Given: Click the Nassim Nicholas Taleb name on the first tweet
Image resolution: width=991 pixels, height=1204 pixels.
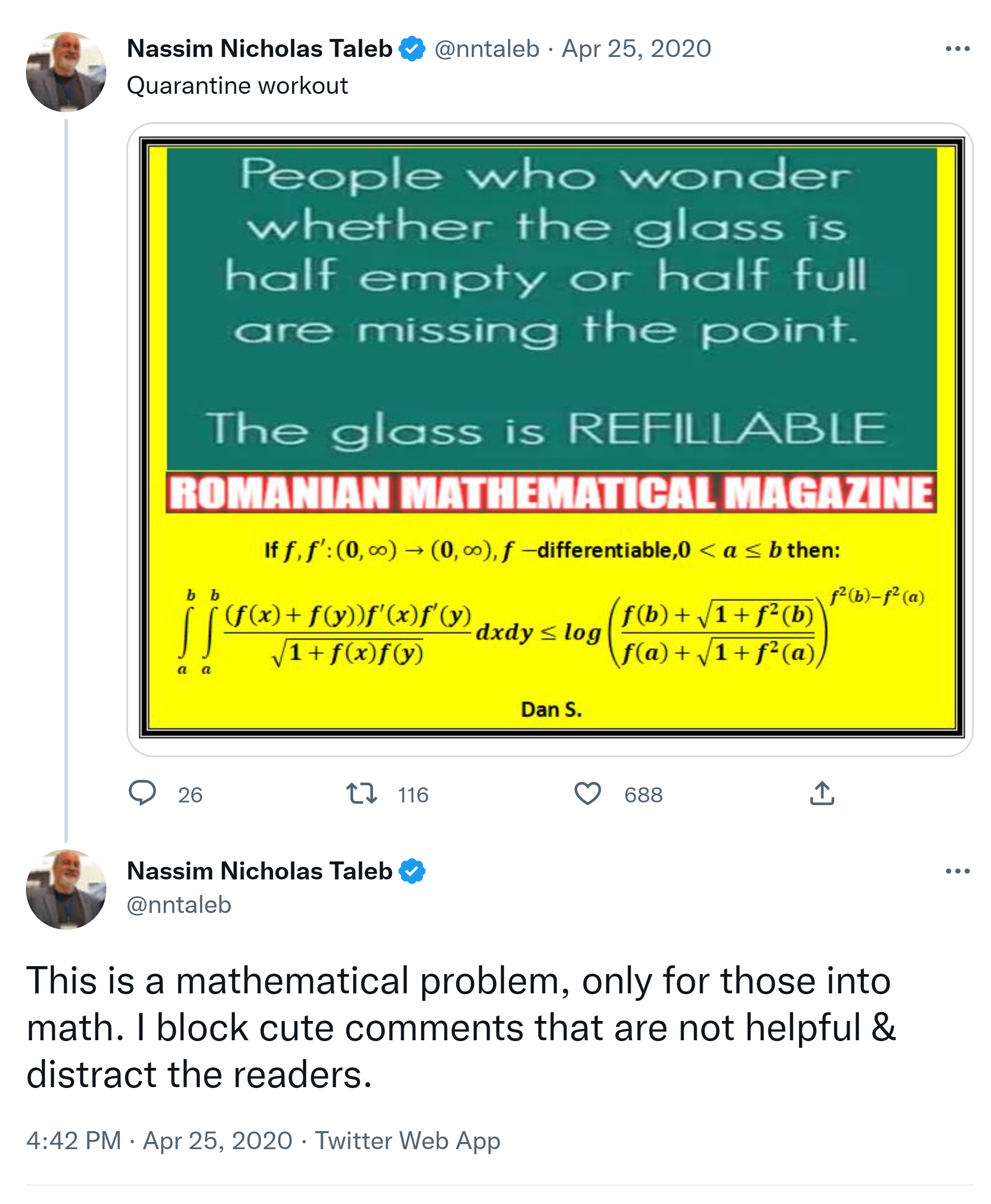Looking at the screenshot, I should [260, 49].
